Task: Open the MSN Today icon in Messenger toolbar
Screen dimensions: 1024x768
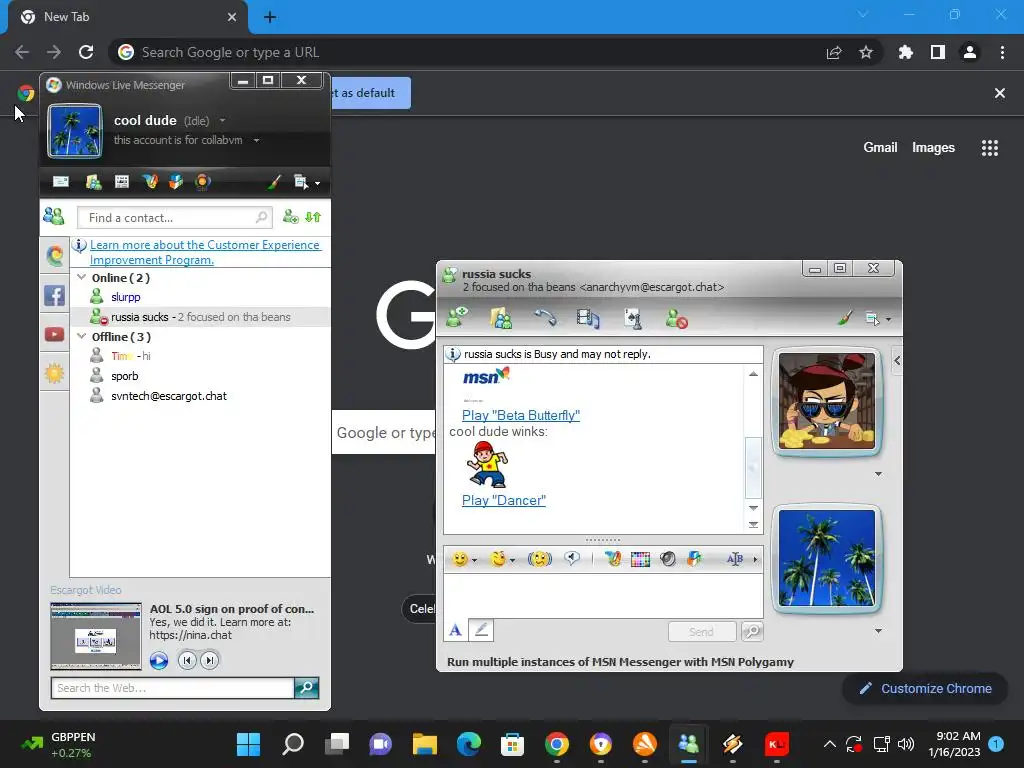Action: (x=121, y=182)
